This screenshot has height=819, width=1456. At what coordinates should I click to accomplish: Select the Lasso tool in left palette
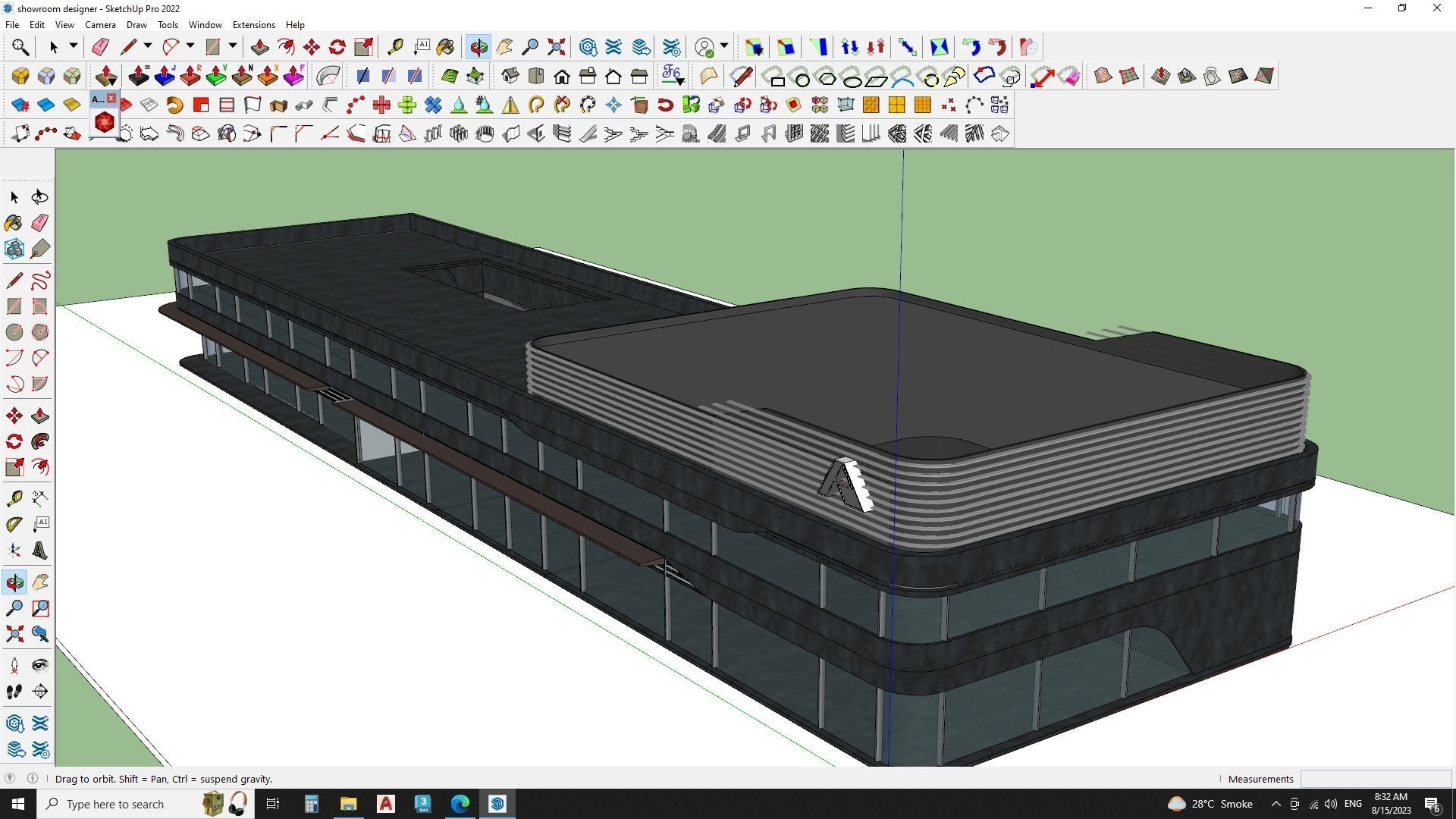click(x=39, y=197)
